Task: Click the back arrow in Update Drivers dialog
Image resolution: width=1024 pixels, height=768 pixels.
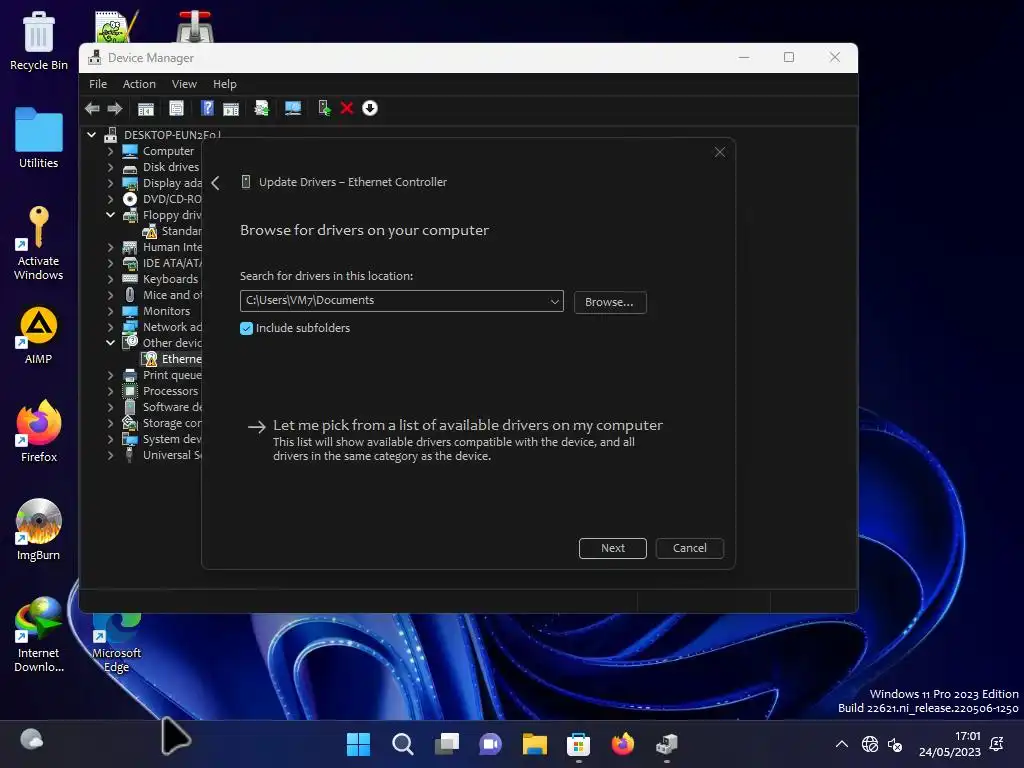Action: (x=216, y=183)
